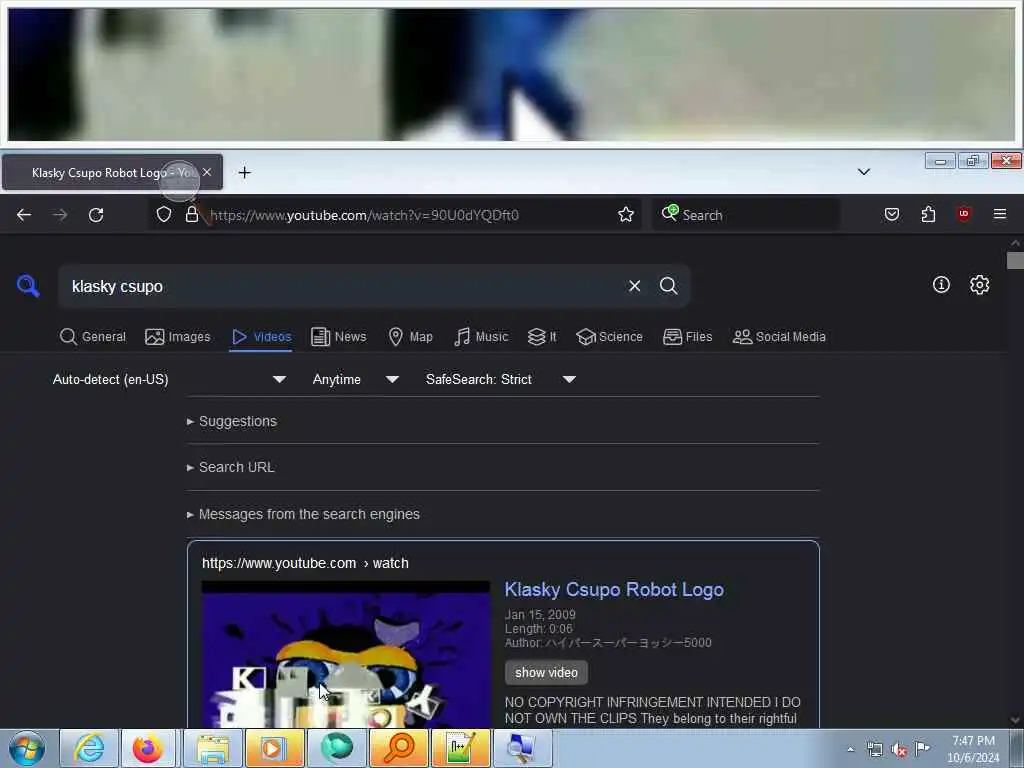Switch to the Music category
The width and height of the screenshot is (1024, 768).
pos(481,337)
